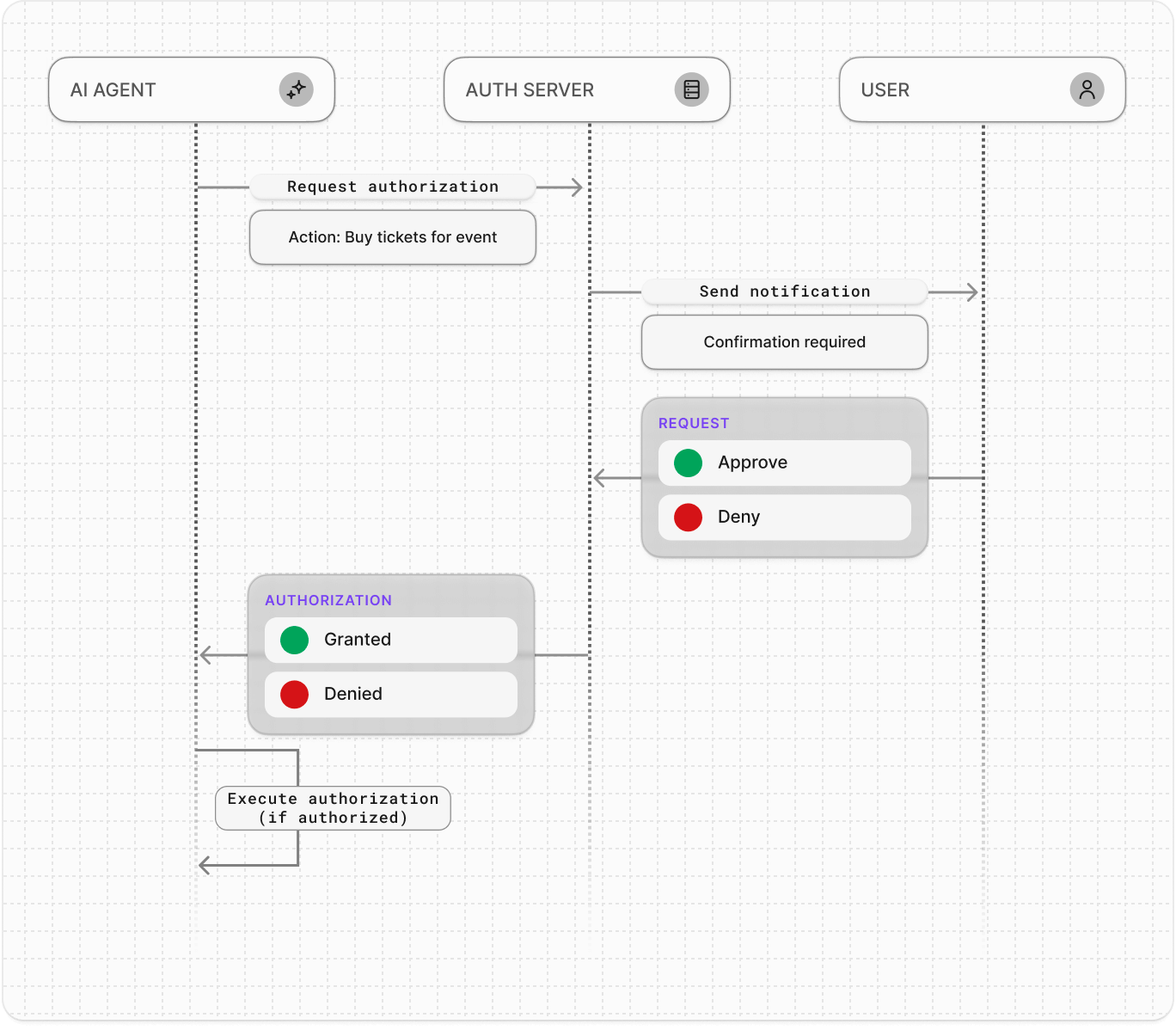Click the sparkle icon on AI AGENT
Screen dimensions: 1176x1030
297,89
